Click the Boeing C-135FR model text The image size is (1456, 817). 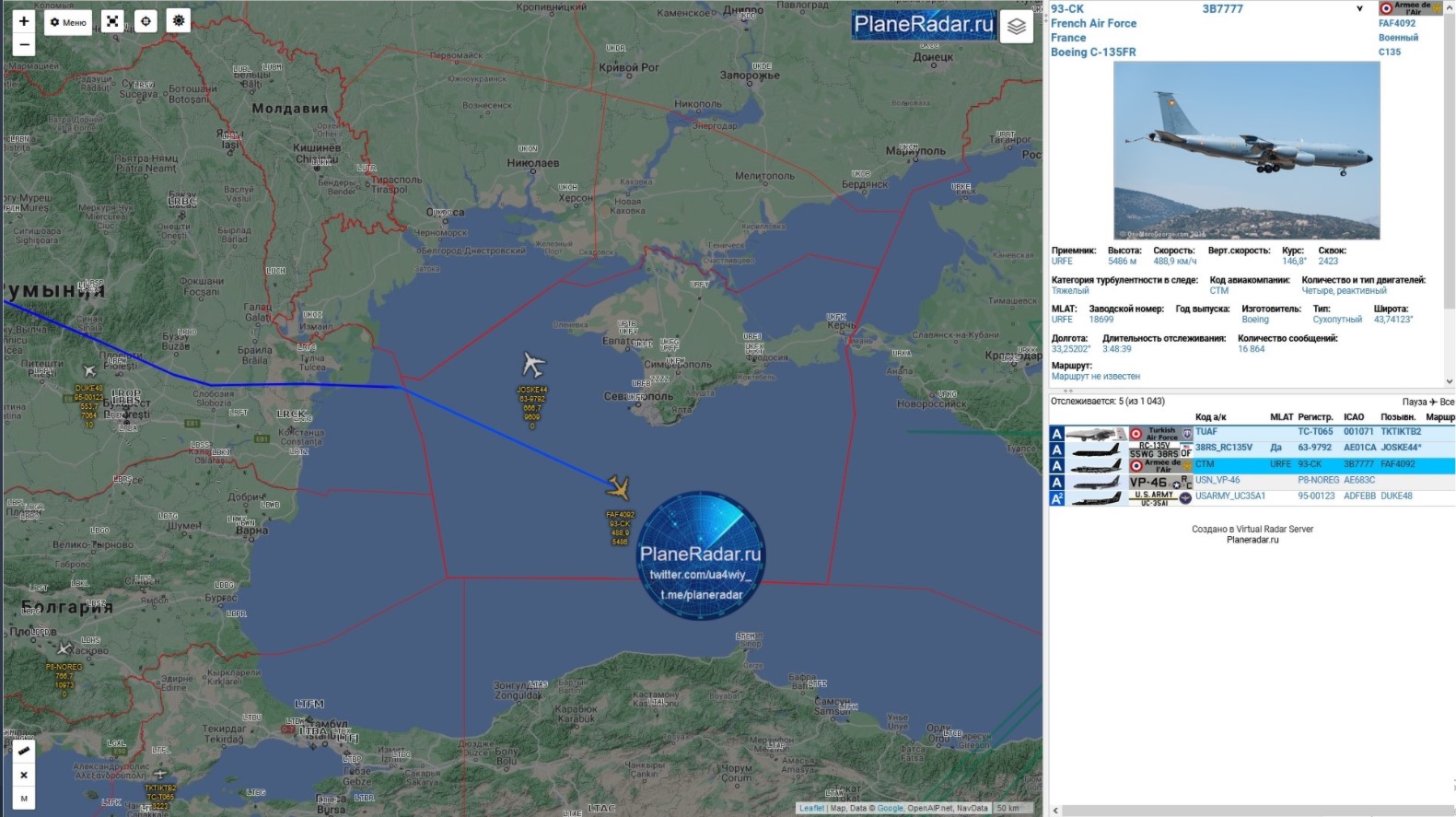coord(1093,53)
